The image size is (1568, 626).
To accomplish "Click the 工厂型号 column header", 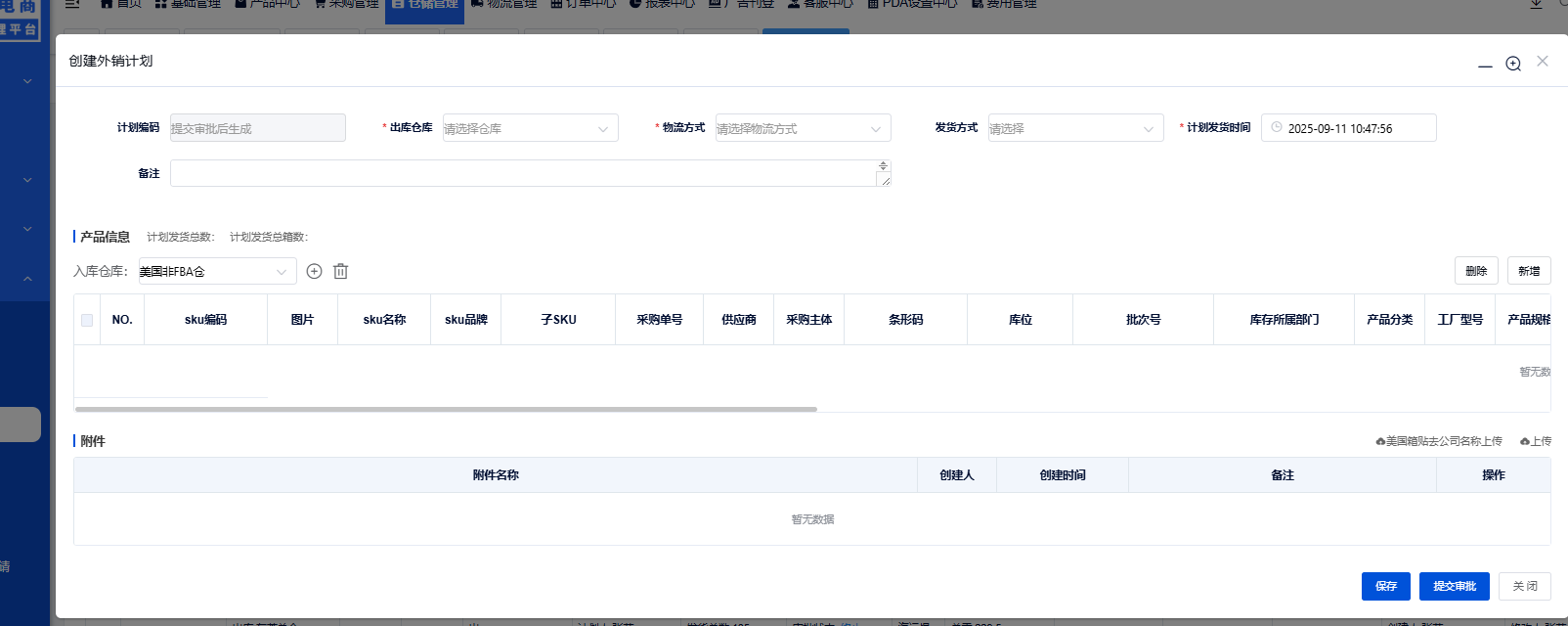I will point(1460,320).
